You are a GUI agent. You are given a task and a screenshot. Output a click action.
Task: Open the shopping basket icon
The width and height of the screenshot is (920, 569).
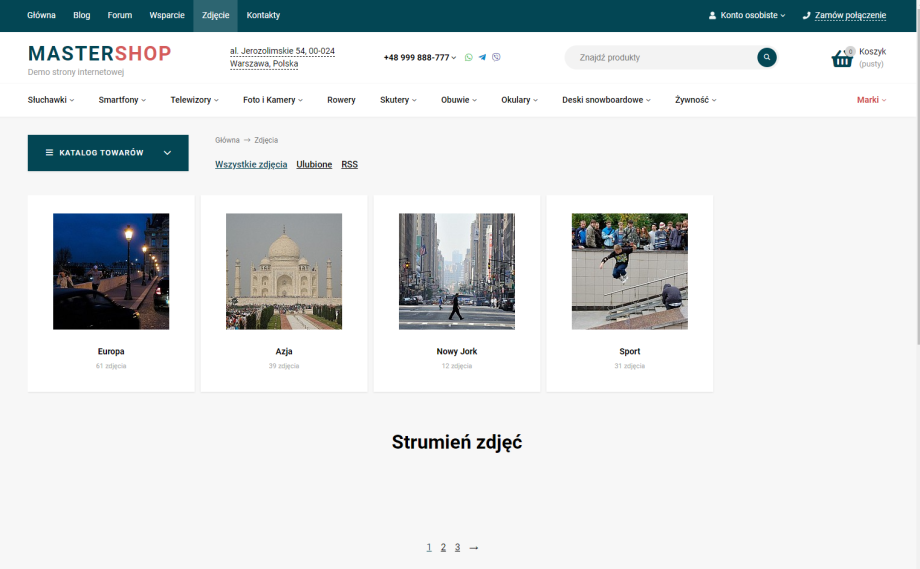tap(842, 58)
